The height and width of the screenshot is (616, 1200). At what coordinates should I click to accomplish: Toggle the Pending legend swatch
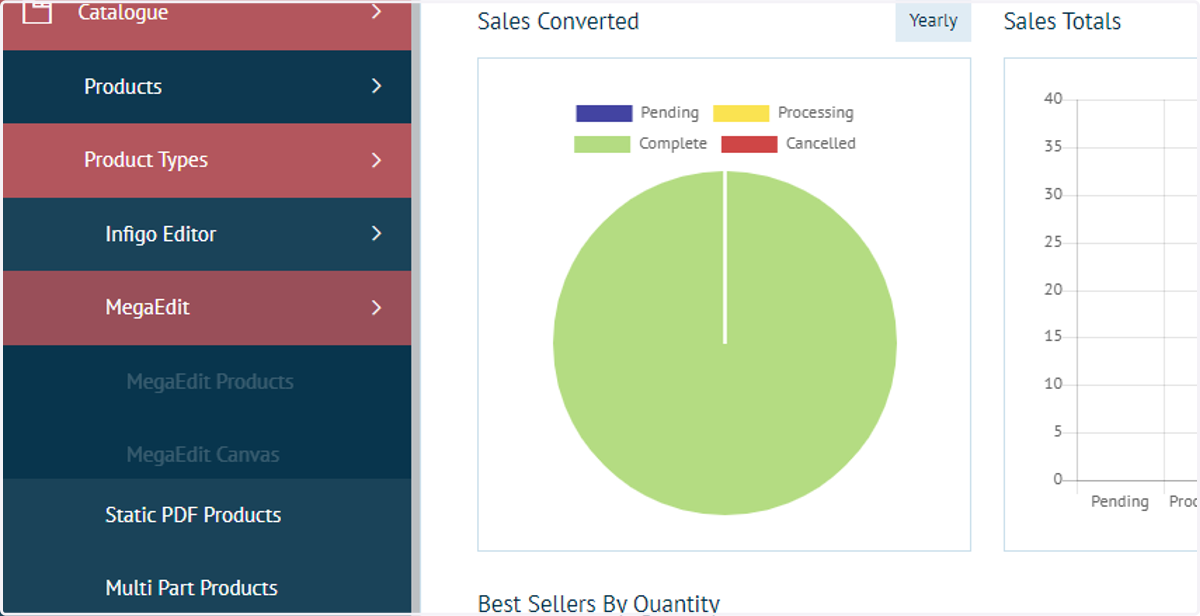[x=604, y=113]
